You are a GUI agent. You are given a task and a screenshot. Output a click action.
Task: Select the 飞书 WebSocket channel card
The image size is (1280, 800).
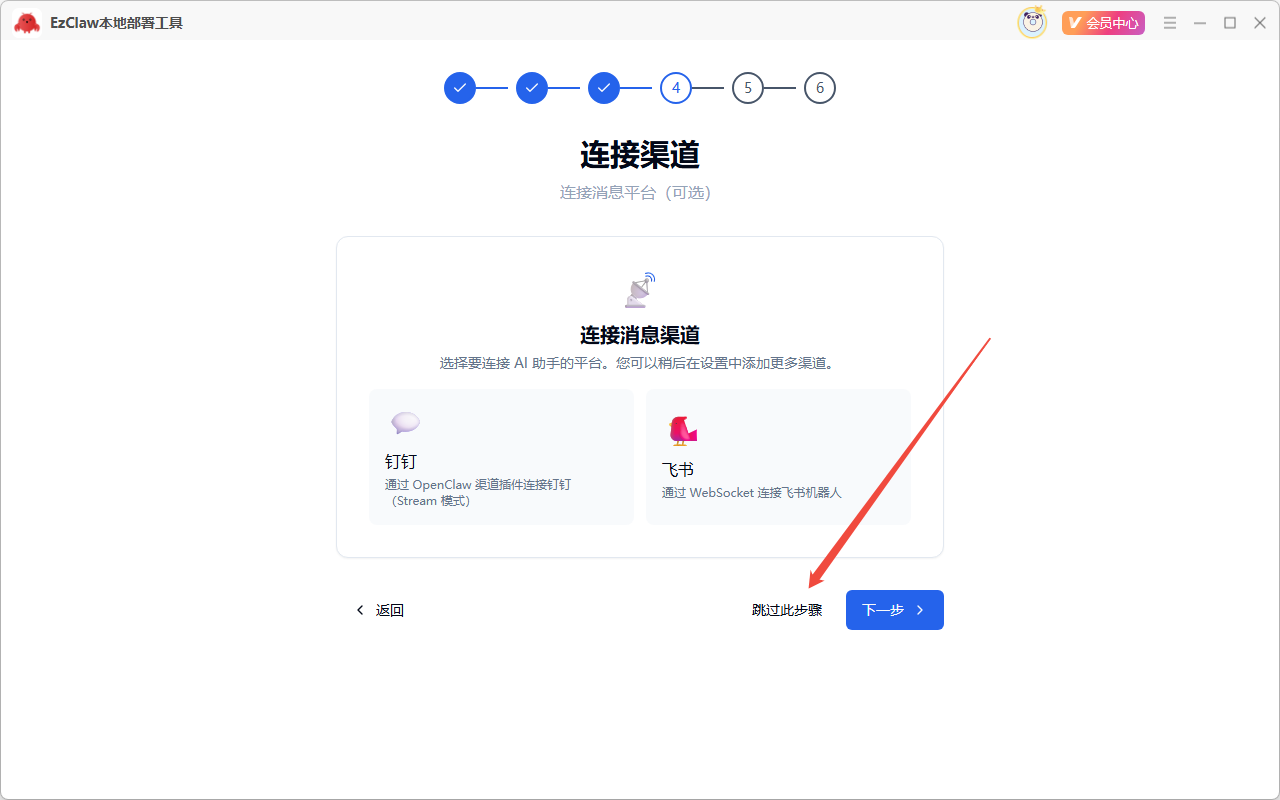click(779, 457)
